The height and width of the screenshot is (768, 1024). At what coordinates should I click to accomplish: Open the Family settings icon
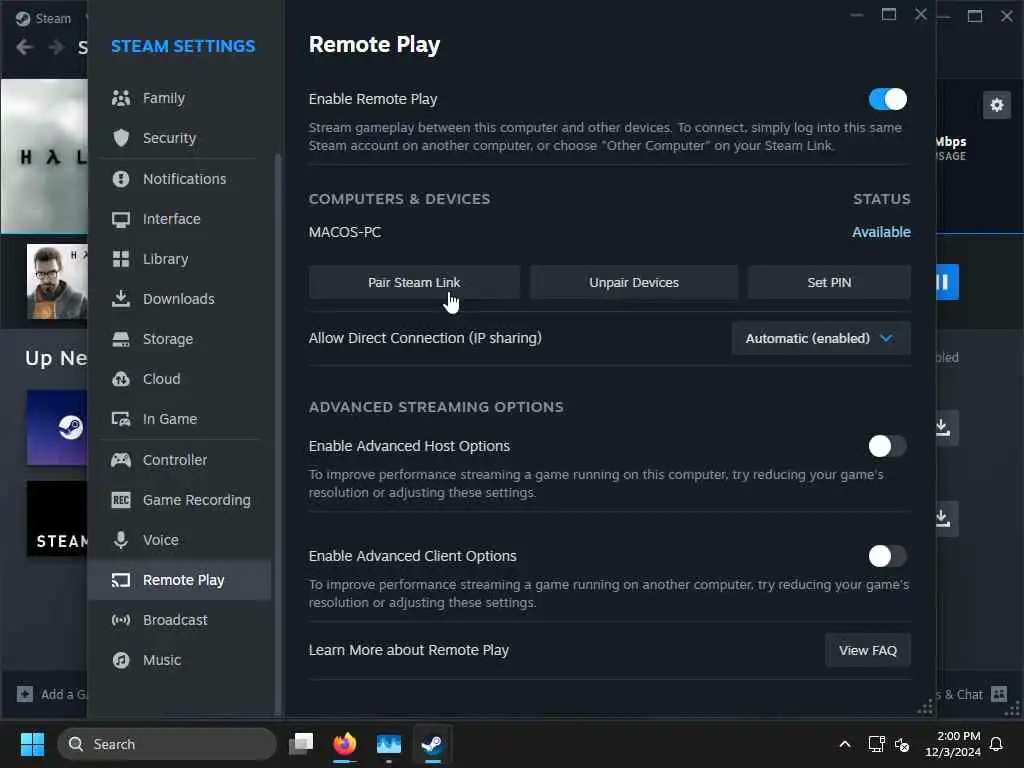(x=121, y=98)
